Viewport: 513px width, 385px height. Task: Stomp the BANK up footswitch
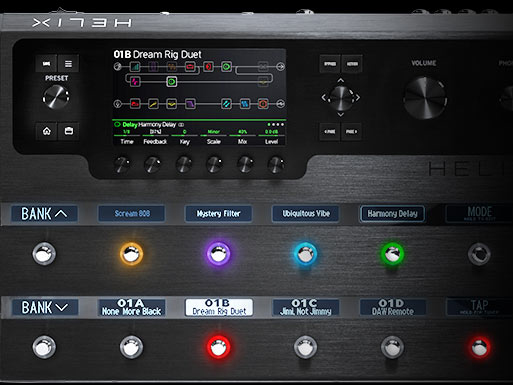(44, 254)
